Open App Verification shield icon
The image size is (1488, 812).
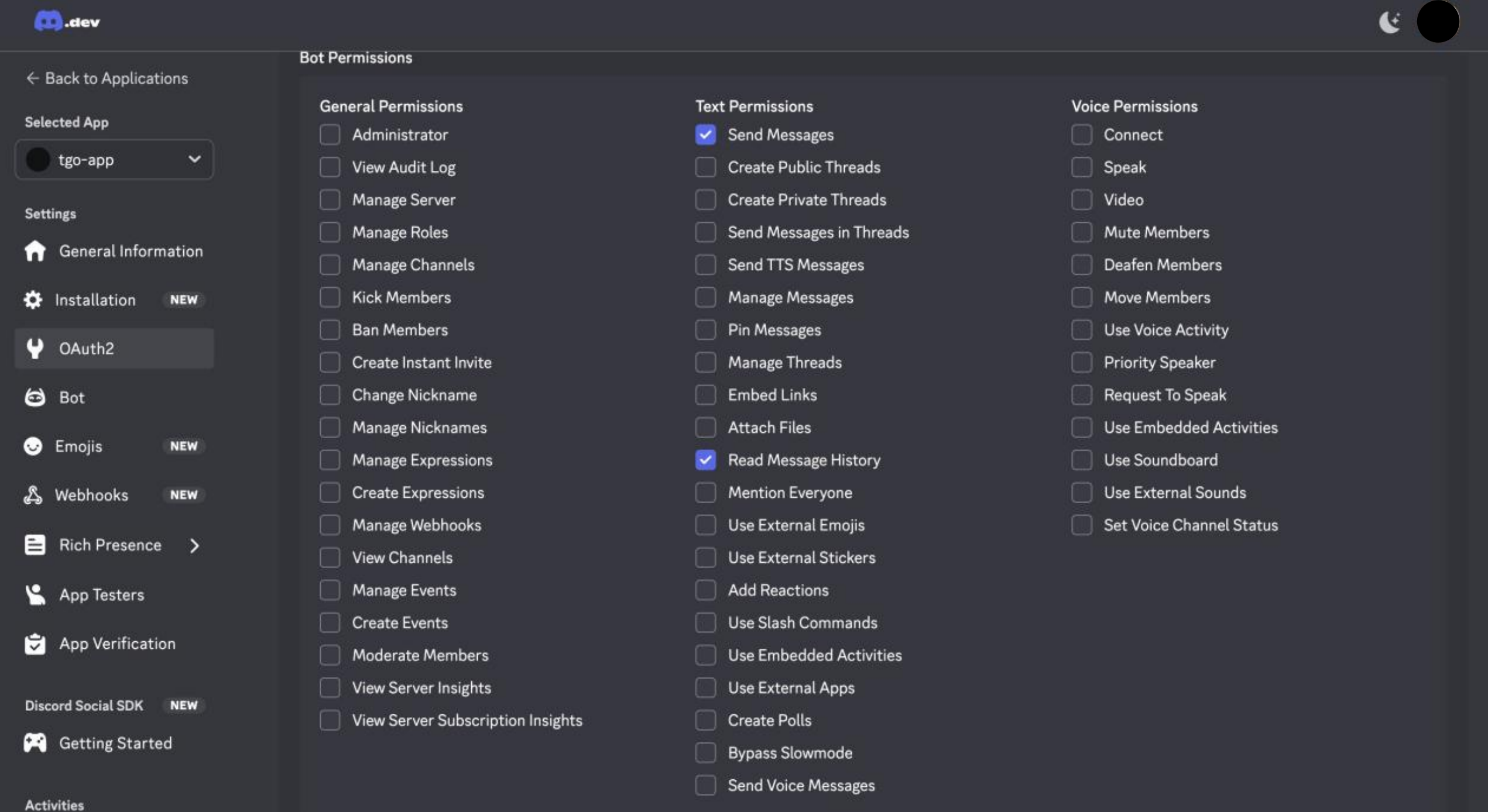click(35, 644)
